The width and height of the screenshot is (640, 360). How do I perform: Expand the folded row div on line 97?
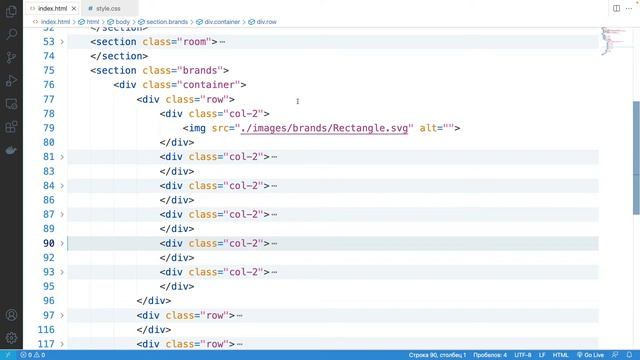click(x=62, y=315)
